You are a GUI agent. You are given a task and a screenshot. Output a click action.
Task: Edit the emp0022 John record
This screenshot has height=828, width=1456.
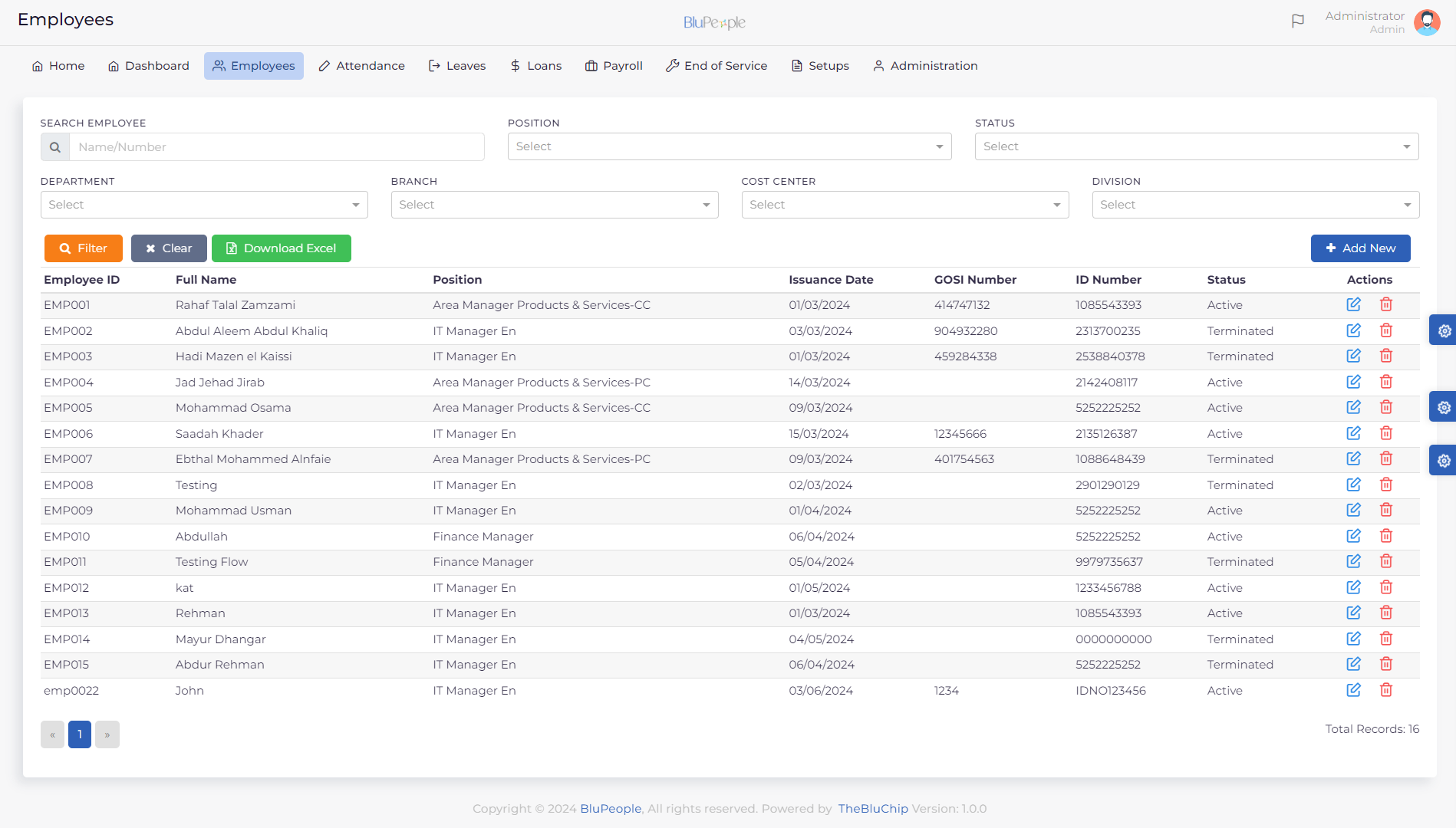(1353, 690)
